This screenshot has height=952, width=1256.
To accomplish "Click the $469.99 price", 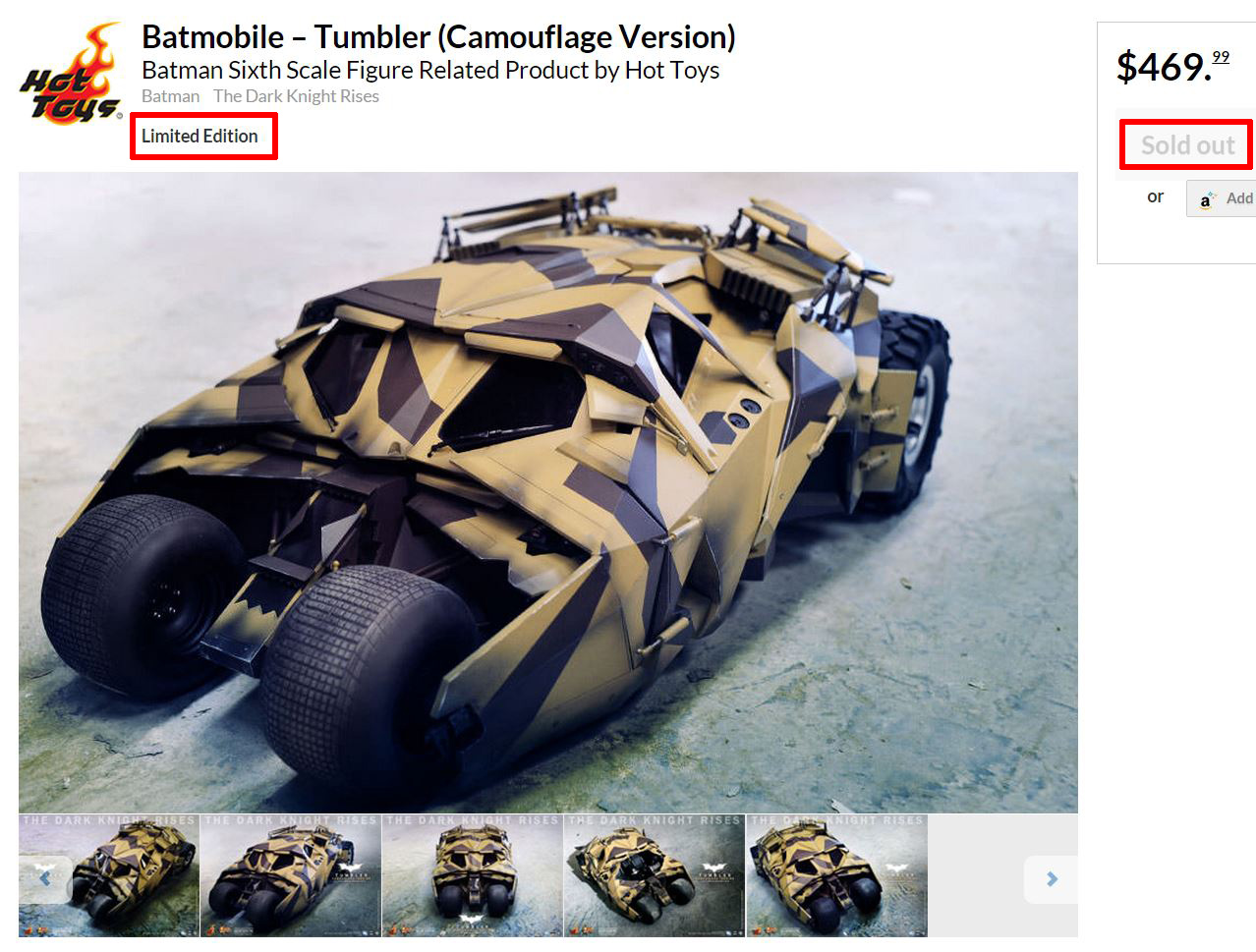I will pyautogui.click(x=1172, y=66).
